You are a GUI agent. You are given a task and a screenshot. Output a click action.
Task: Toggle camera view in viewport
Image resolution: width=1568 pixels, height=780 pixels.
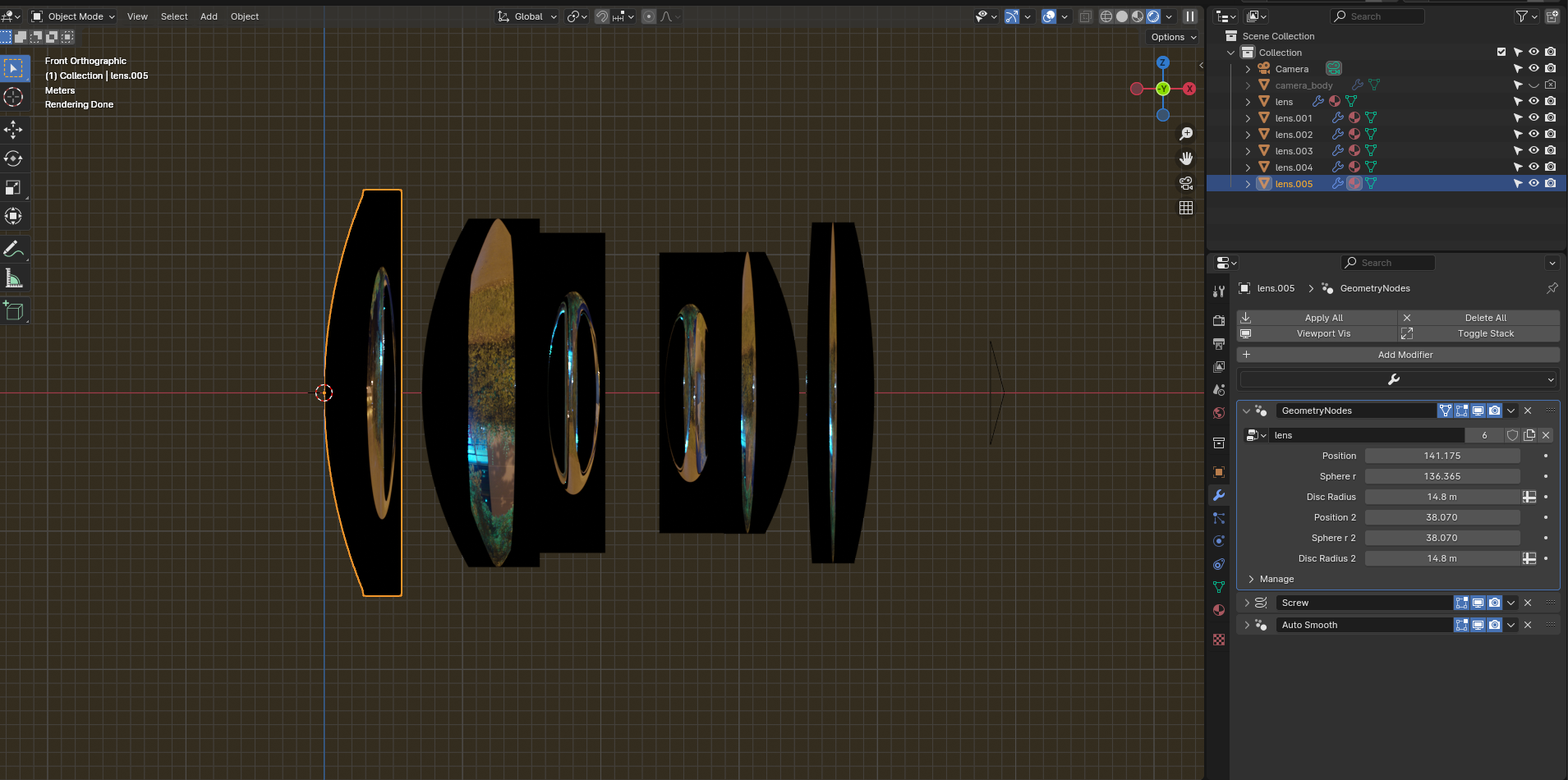click(1186, 183)
